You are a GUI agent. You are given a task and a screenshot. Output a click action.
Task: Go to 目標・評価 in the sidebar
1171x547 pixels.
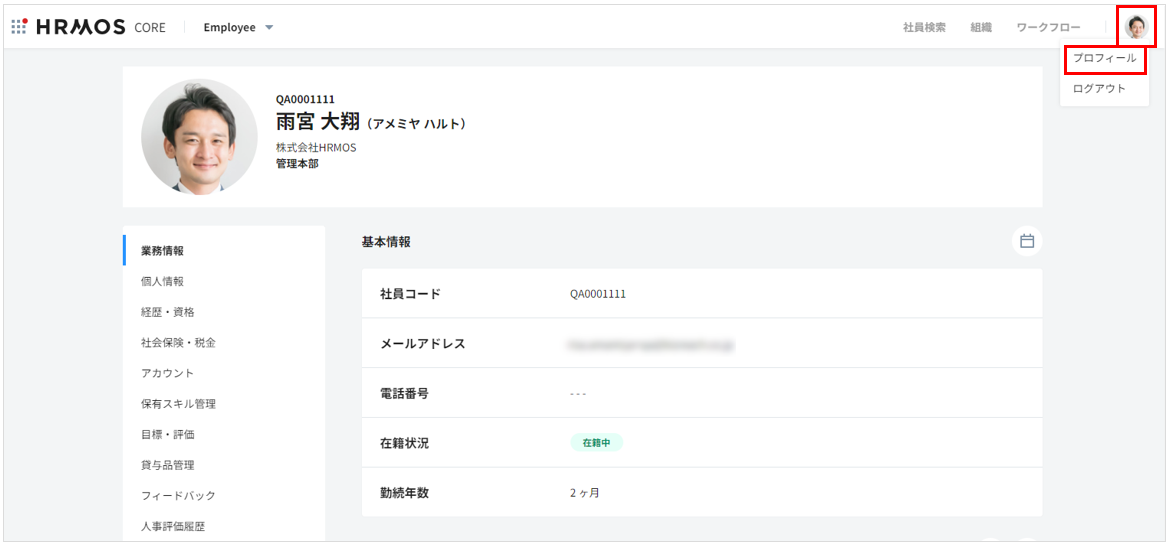click(x=167, y=435)
